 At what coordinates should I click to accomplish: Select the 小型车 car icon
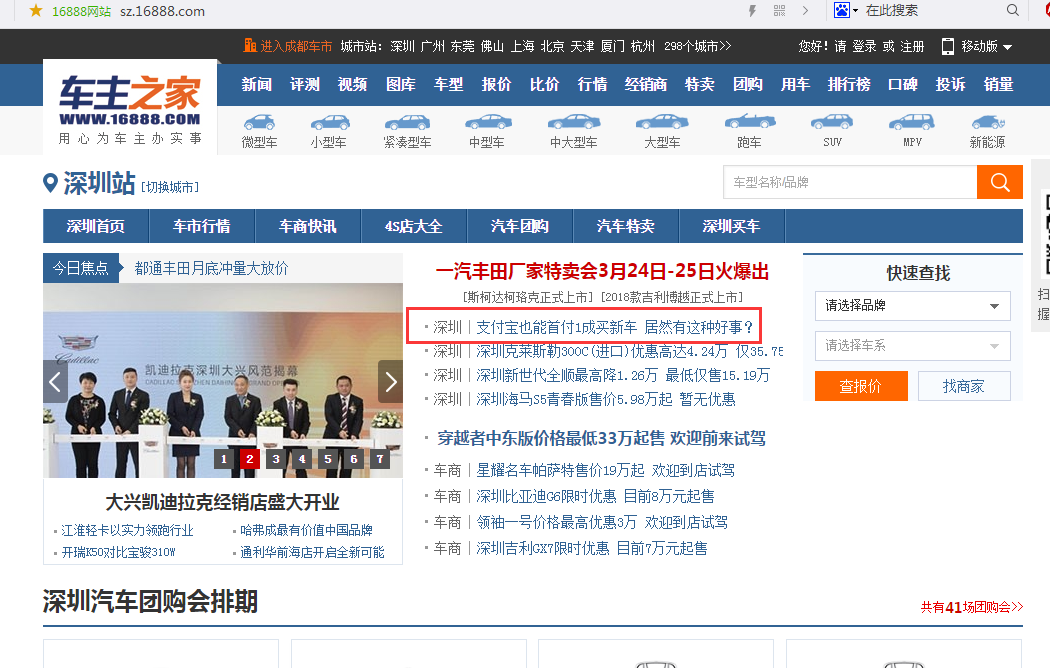(329, 122)
